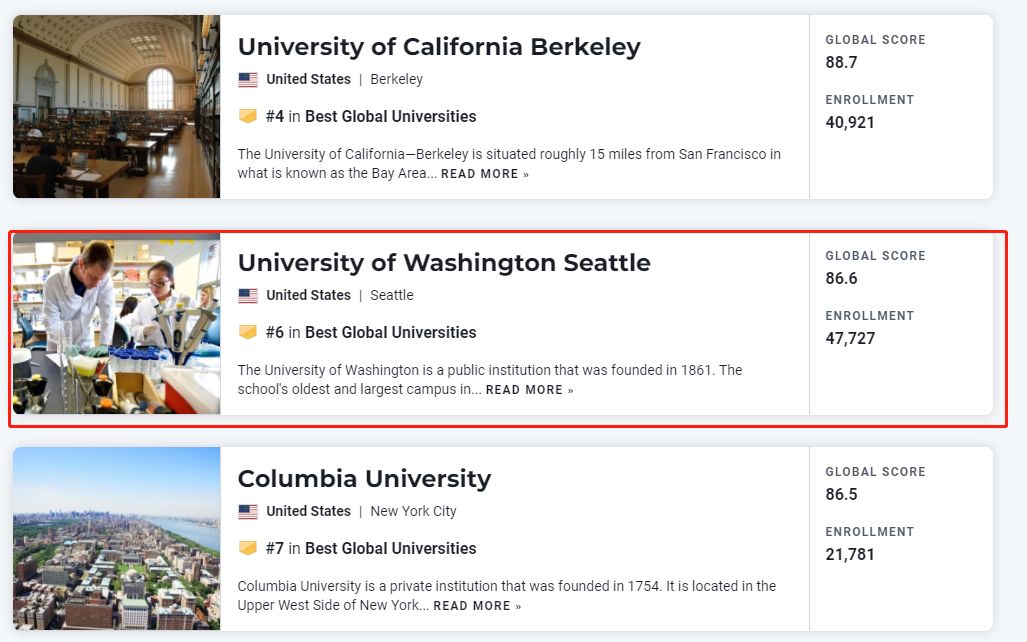Click READ MORE under the Berkeley description
The image size is (1027, 642).
pos(485,174)
